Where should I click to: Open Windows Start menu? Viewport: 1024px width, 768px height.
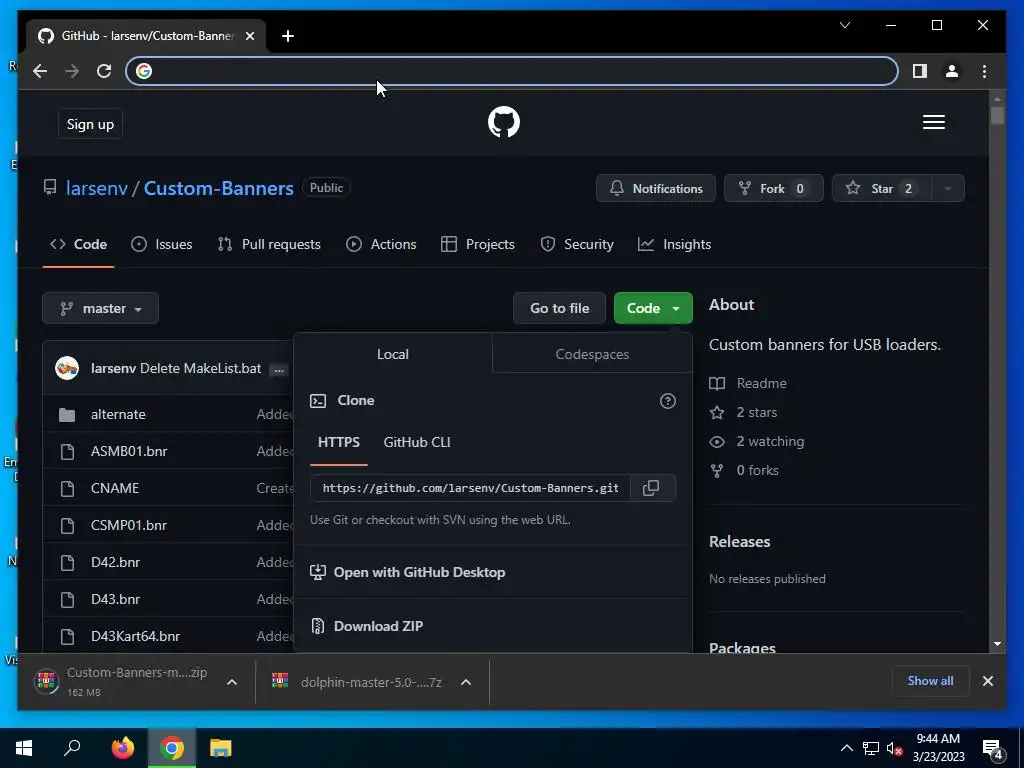24,748
